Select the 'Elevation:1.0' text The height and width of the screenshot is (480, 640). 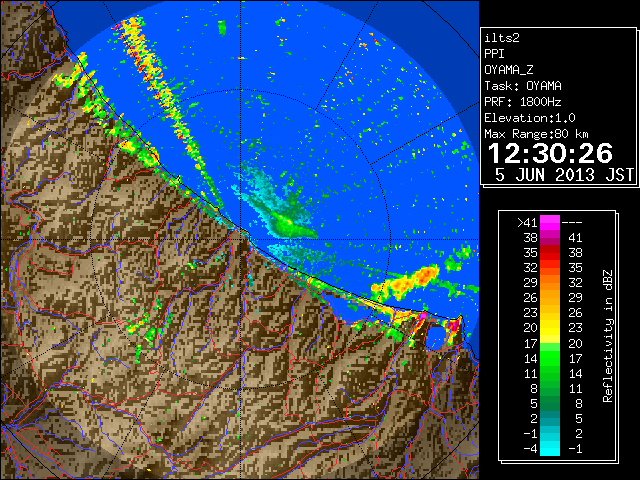point(530,118)
